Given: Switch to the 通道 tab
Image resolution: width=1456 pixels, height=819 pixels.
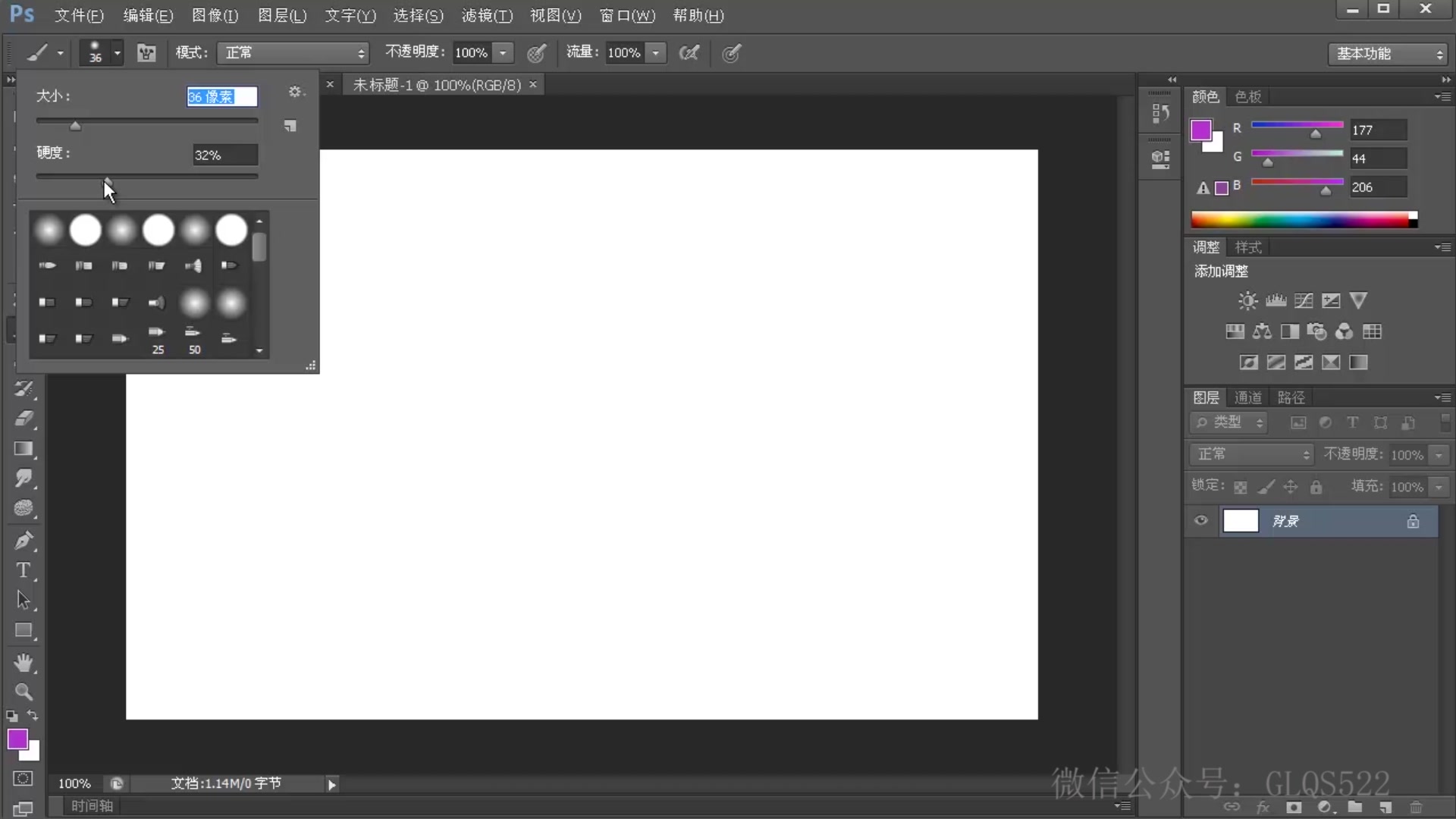Looking at the screenshot, I should coord(1250,397).
